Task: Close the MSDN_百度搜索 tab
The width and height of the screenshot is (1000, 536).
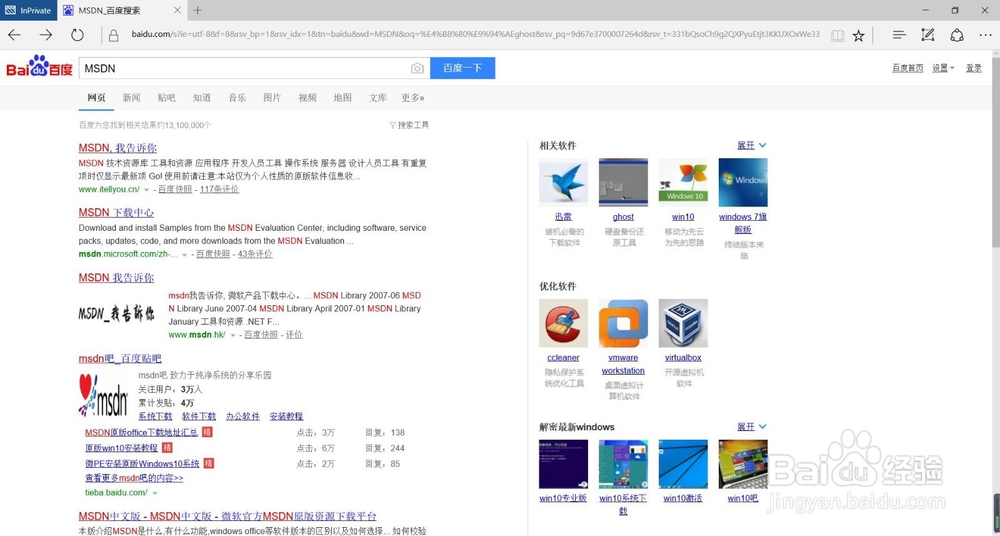Action: click(x=177, y=10)
